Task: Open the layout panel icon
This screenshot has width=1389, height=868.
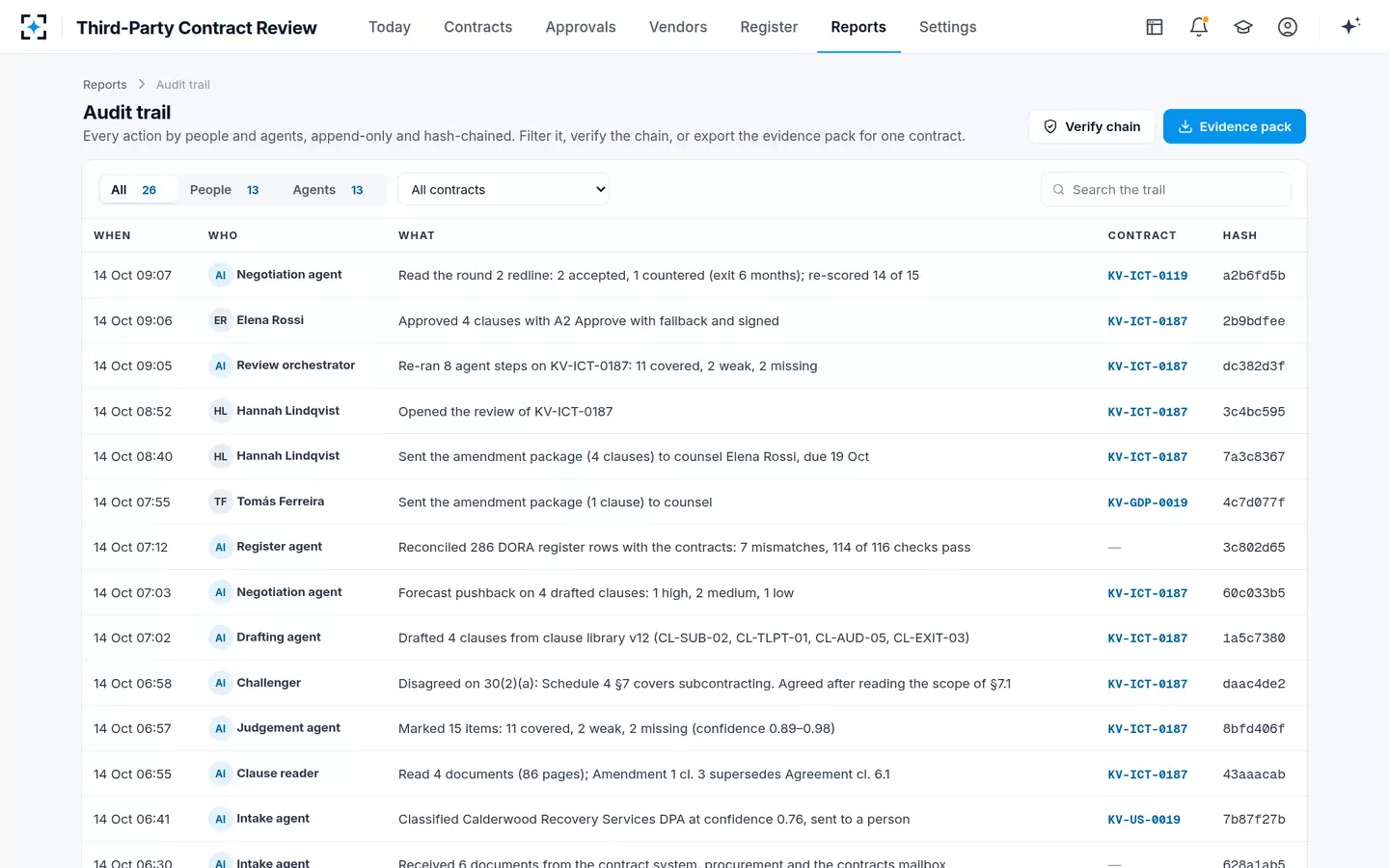Action: click(1155, 27)
